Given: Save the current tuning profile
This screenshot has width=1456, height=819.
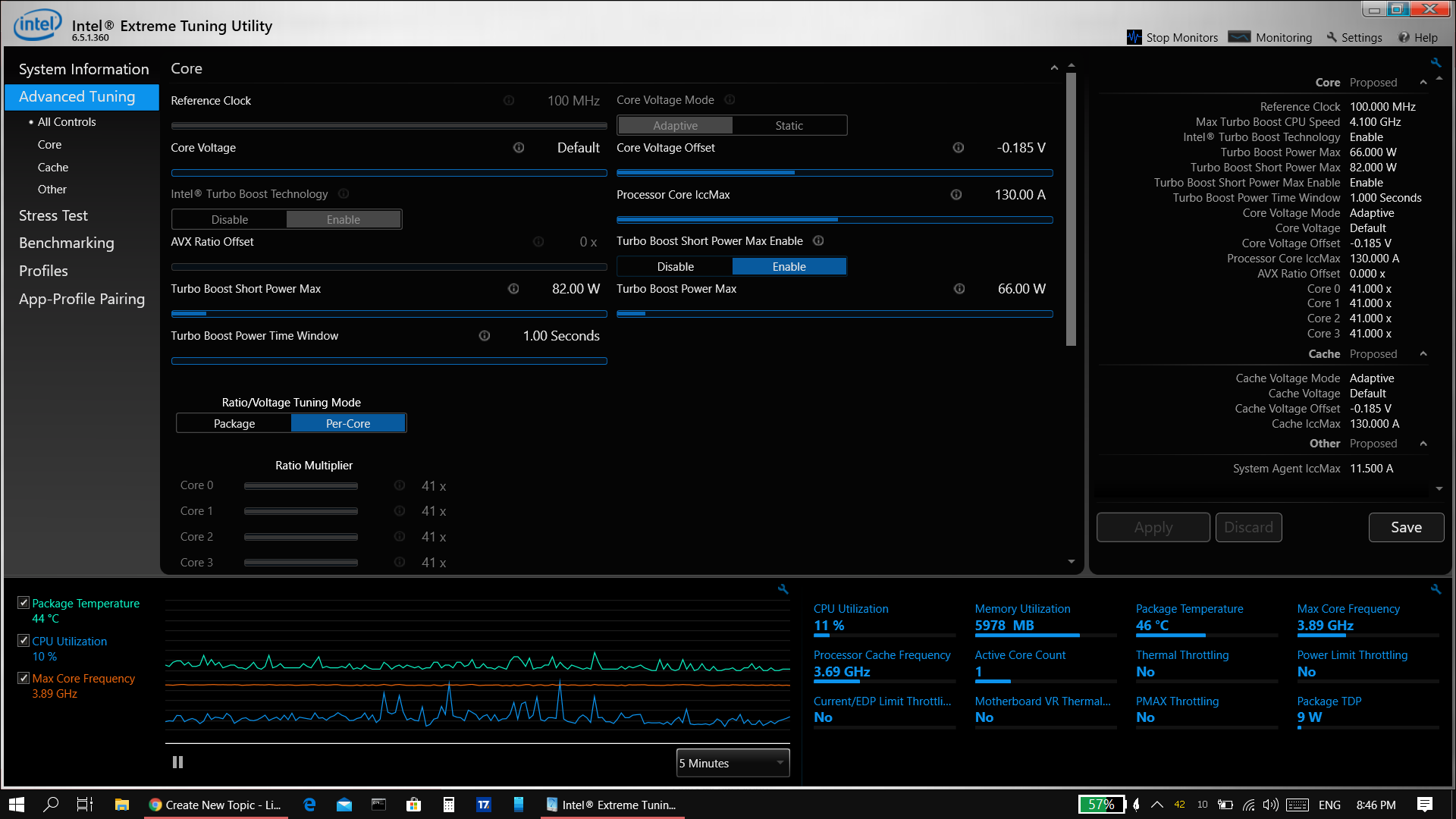Looking at the screenshot, I should pyautogui.click(x=1406, y=528).
